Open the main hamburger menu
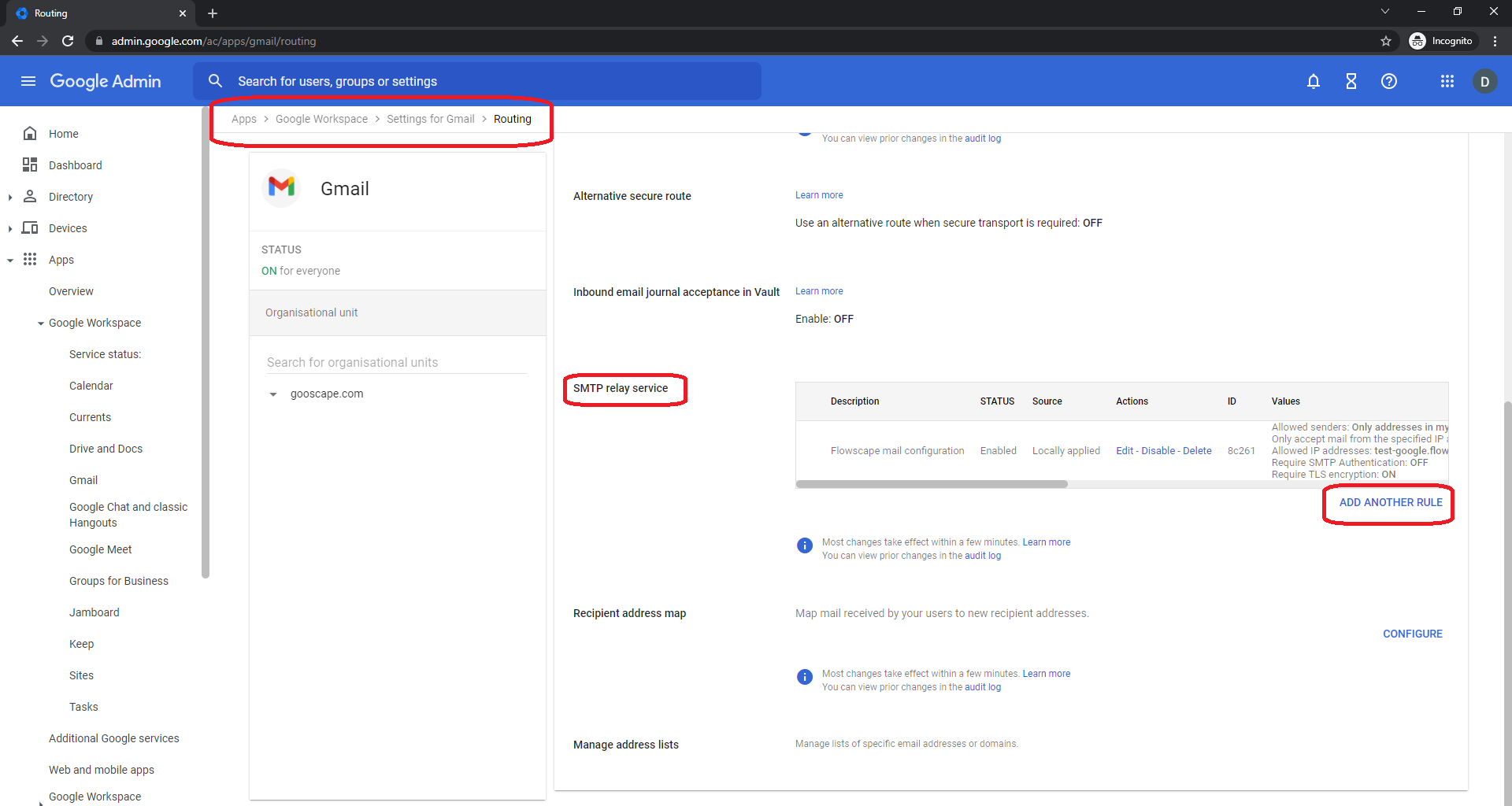The height and width of the screenshot is (806, 1512). pyautogui.click(x=28, y=81)
